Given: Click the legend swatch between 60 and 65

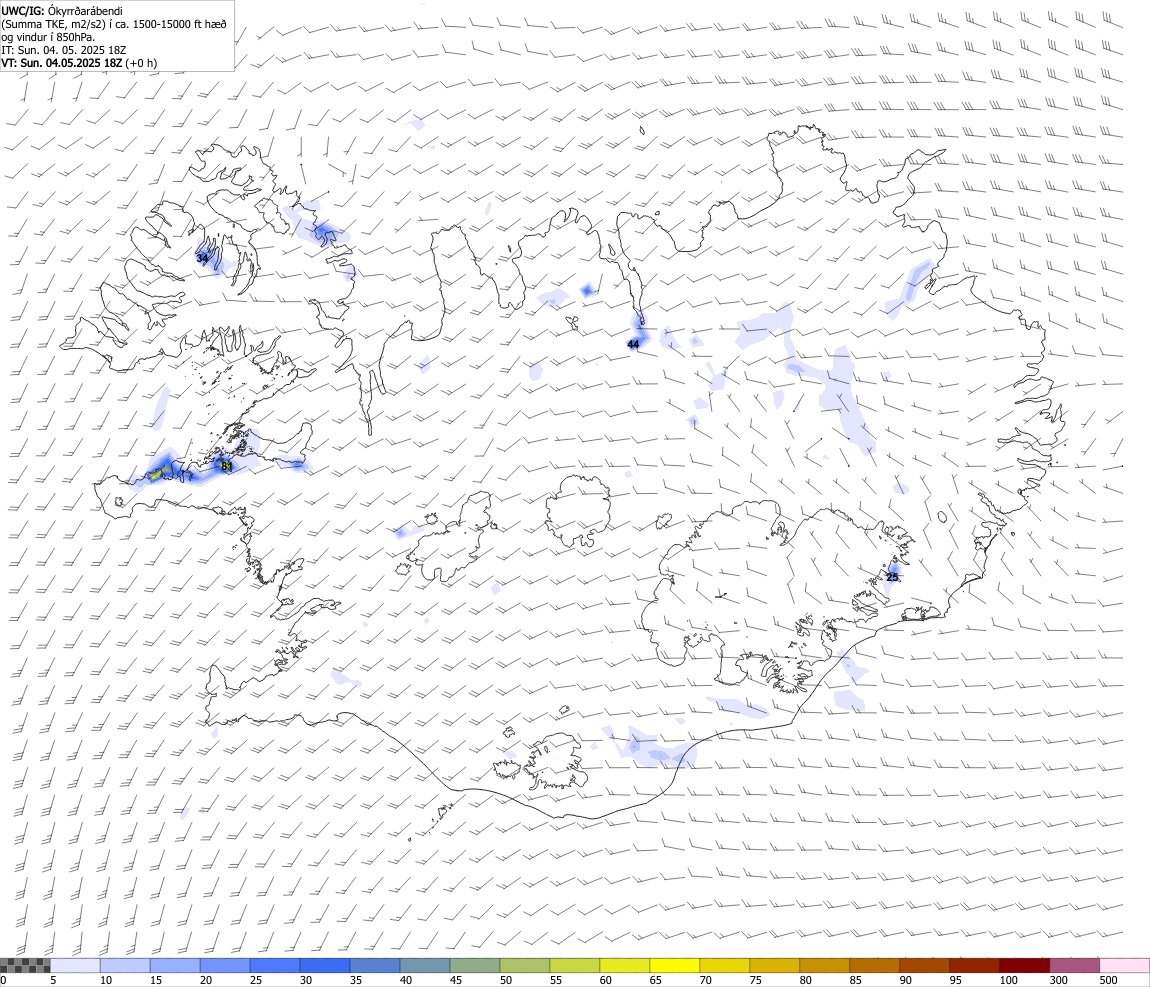Looking at the screenshot, I should [x=625, y=965].
